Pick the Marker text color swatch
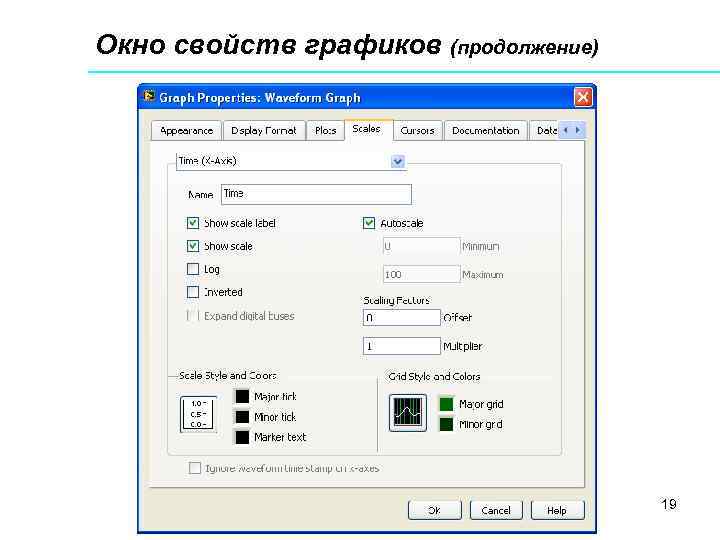This screenshot has width=720, height=540. [242, 437]
